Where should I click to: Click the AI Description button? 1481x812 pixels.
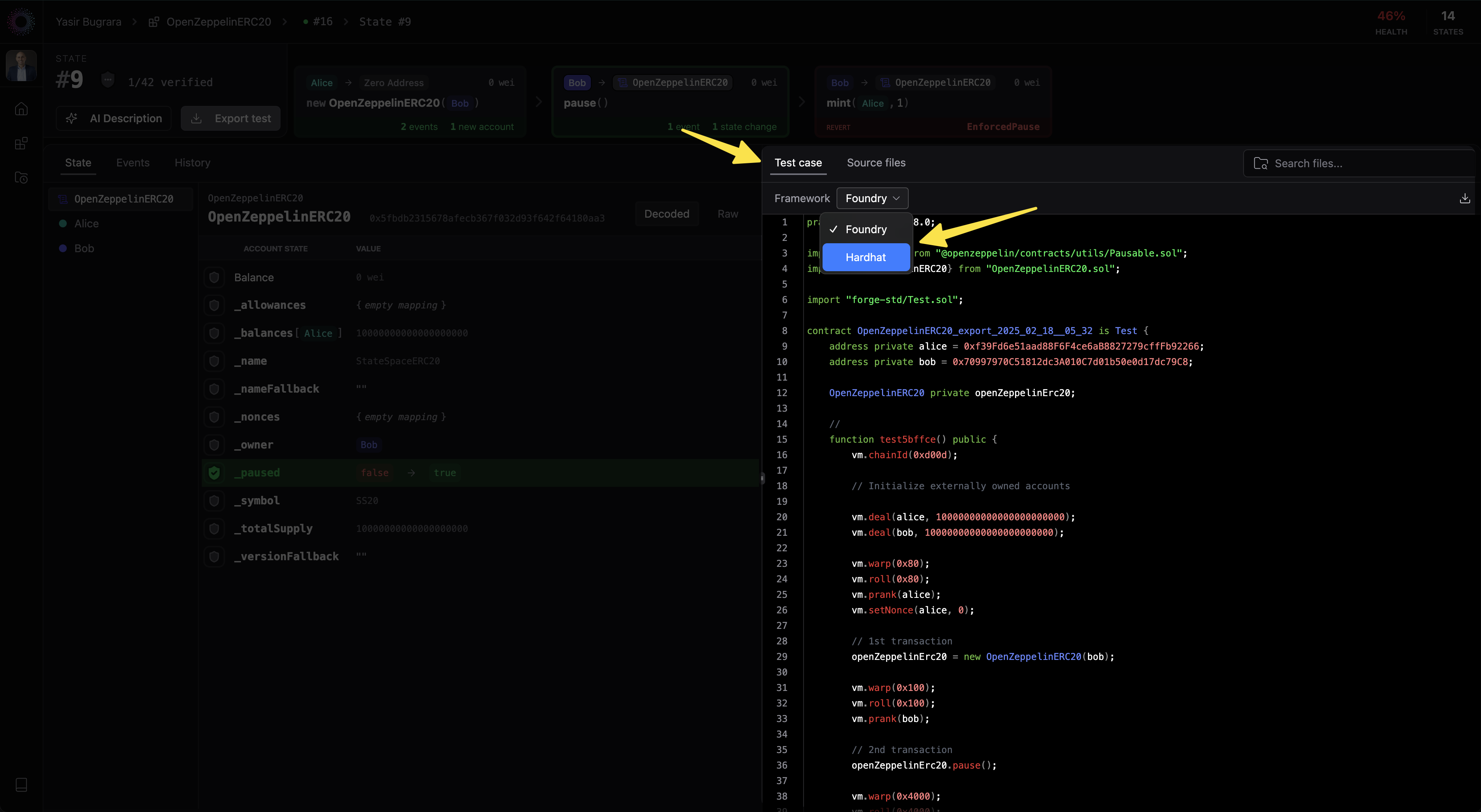[x=114, y=118]
